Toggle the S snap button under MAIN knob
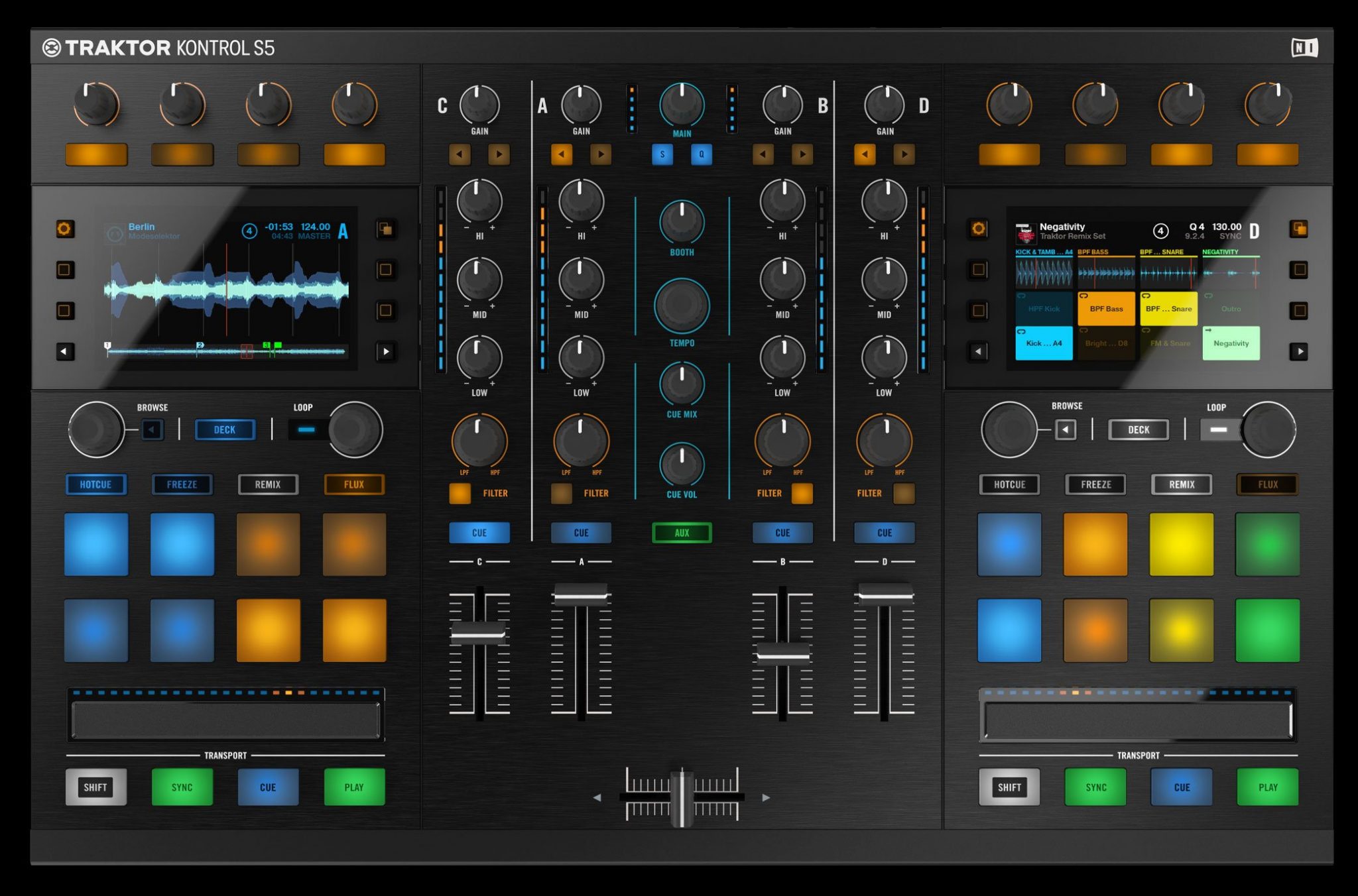 663,154
